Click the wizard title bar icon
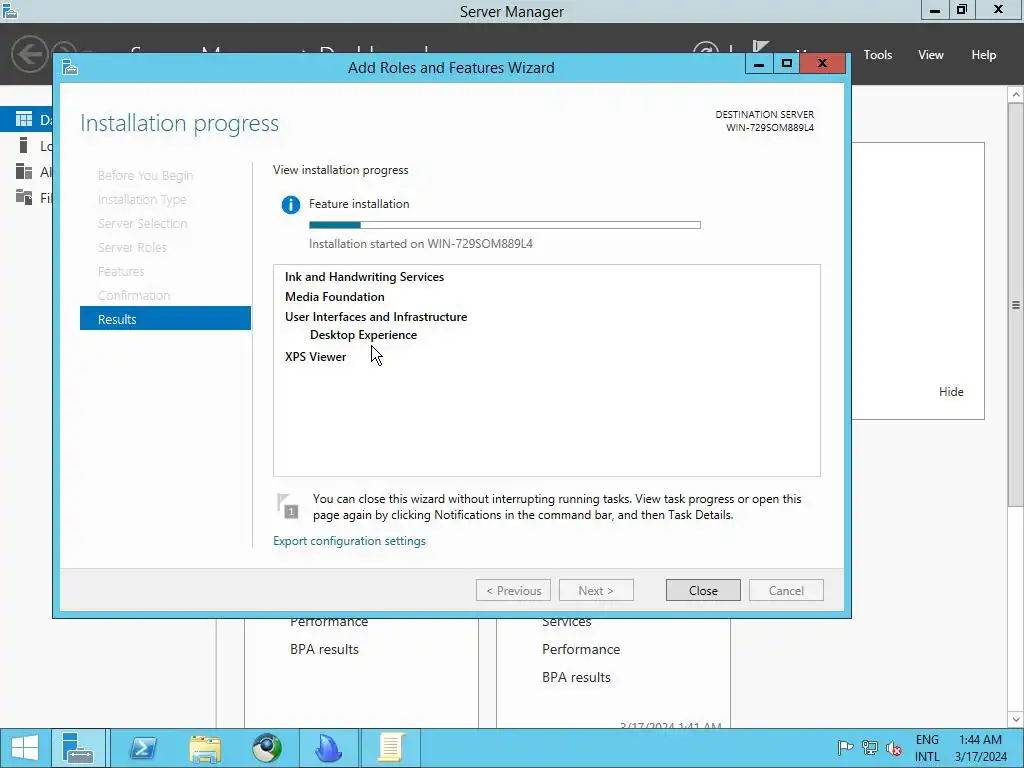 [x=71, y=67]
